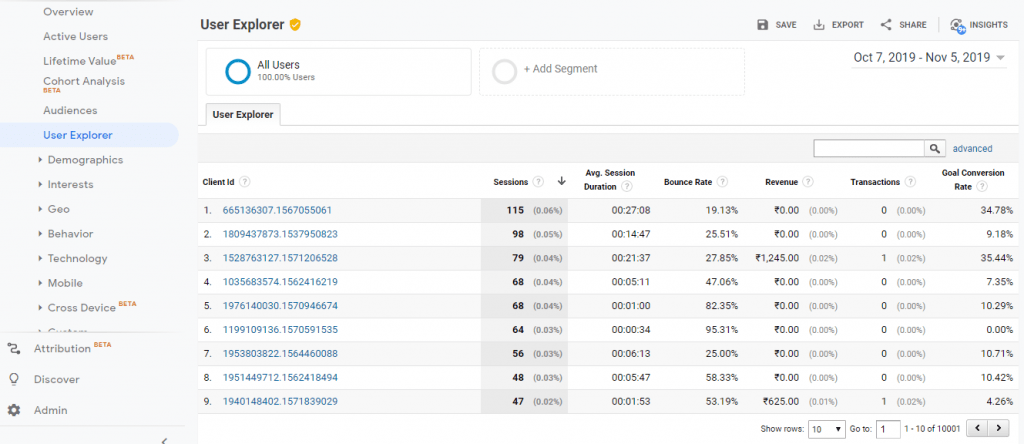Open client 1035683574.1562416219
Image resolution: width=1024 pixels, height=444 pixels.
[x=280, y=282]
